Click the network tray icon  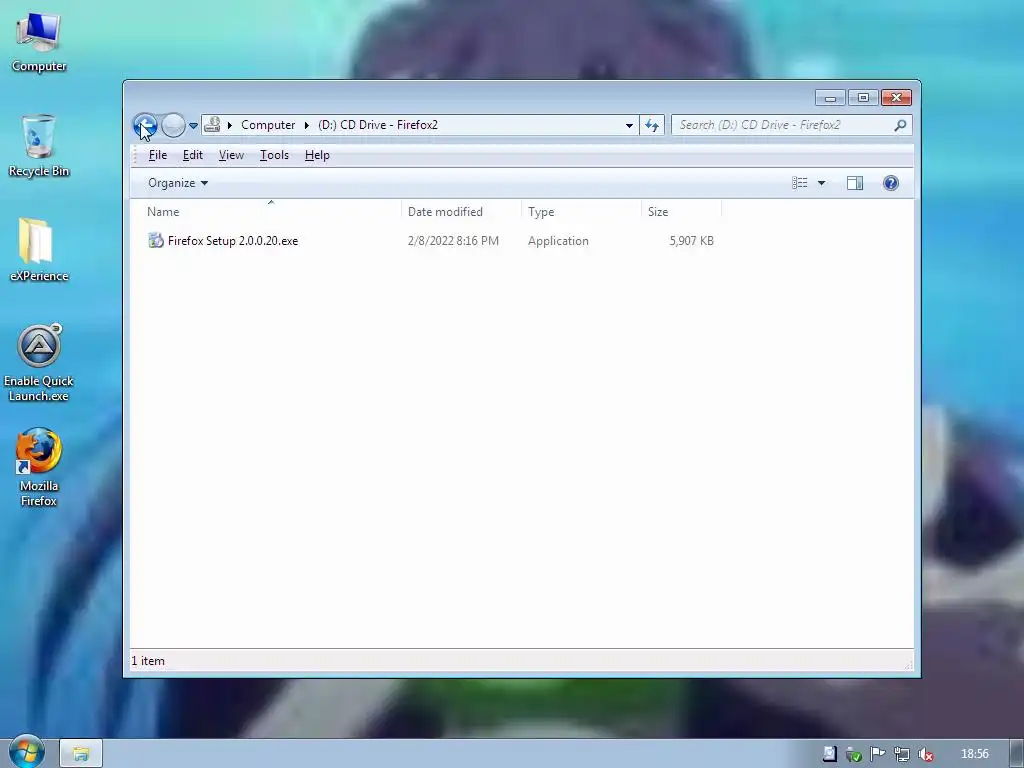[901, 754]
